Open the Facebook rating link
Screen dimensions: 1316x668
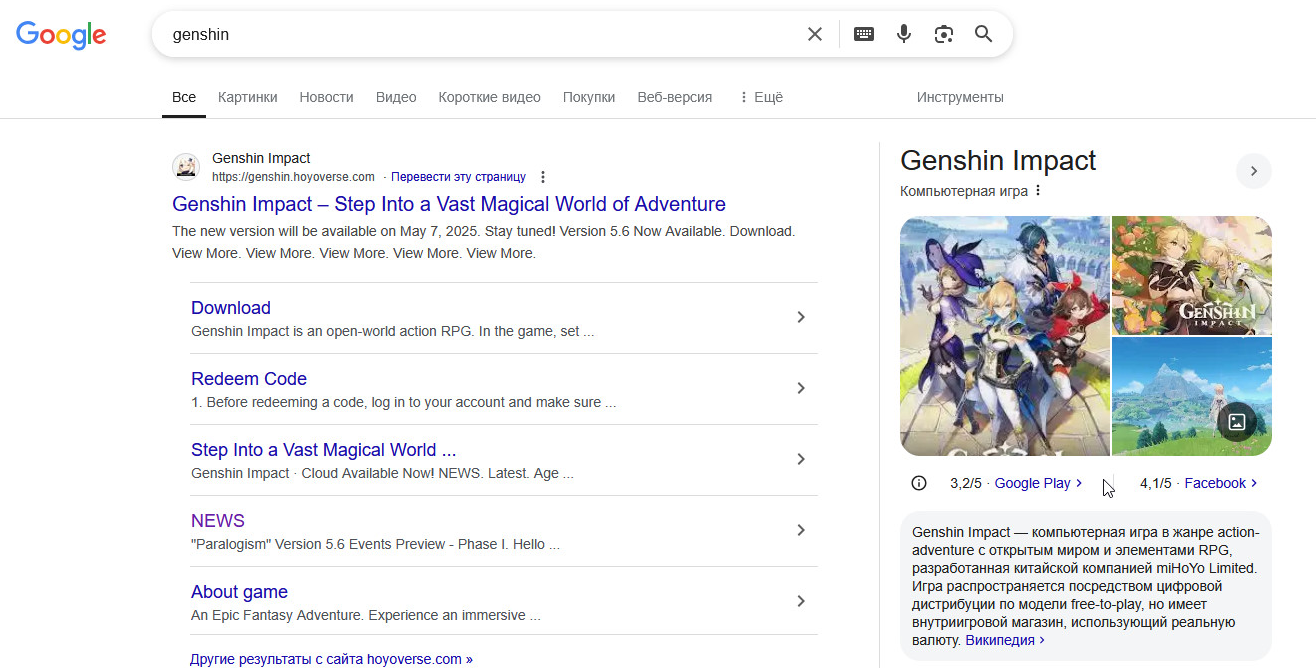click(1221, 483)
